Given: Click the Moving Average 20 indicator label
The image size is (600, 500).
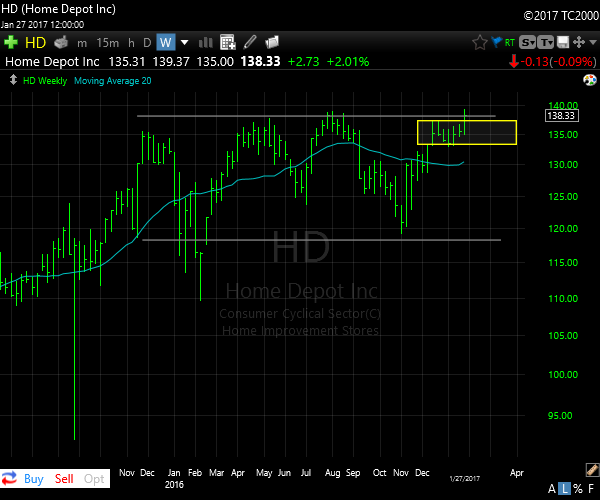Looking at the screenshot, I should point(112,81).
